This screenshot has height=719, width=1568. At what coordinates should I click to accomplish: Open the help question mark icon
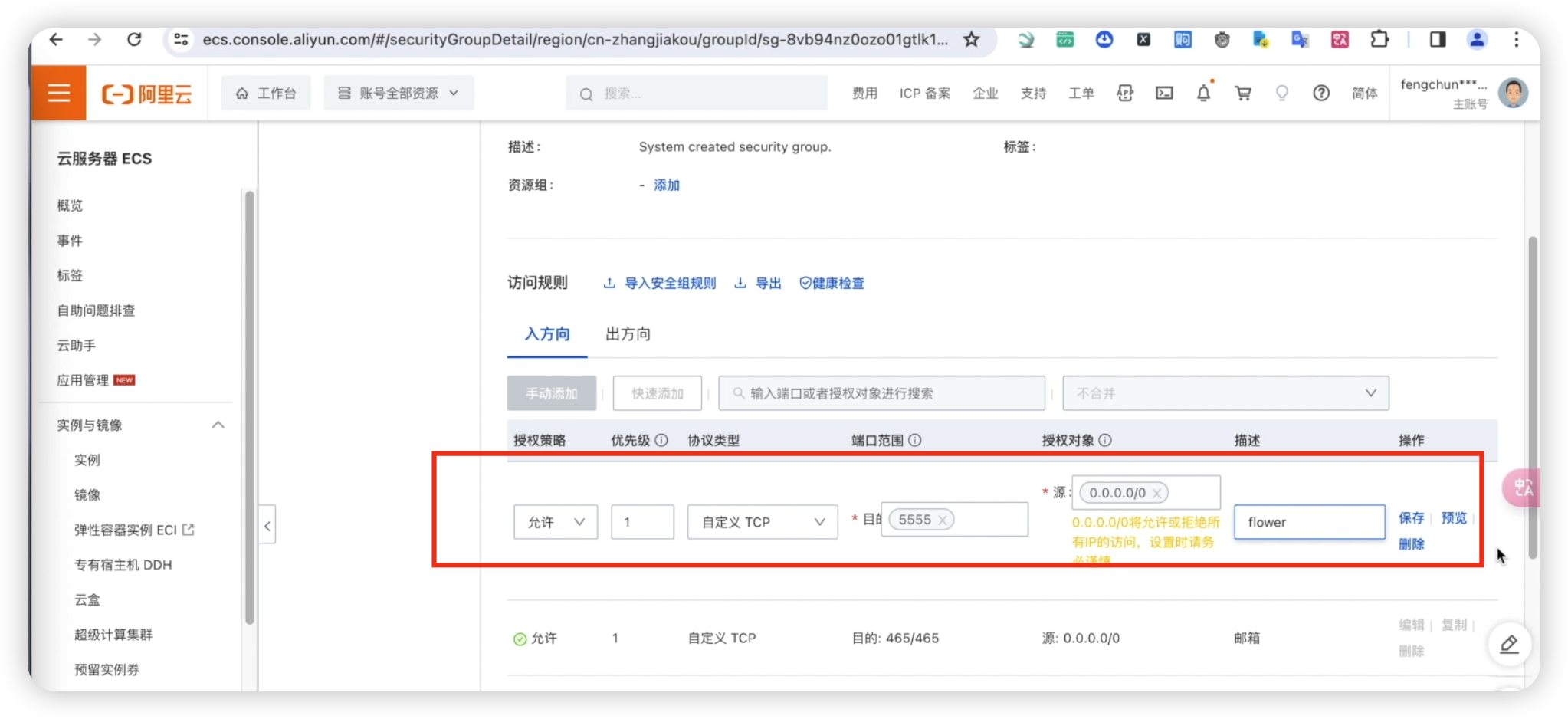point(1321,94)
